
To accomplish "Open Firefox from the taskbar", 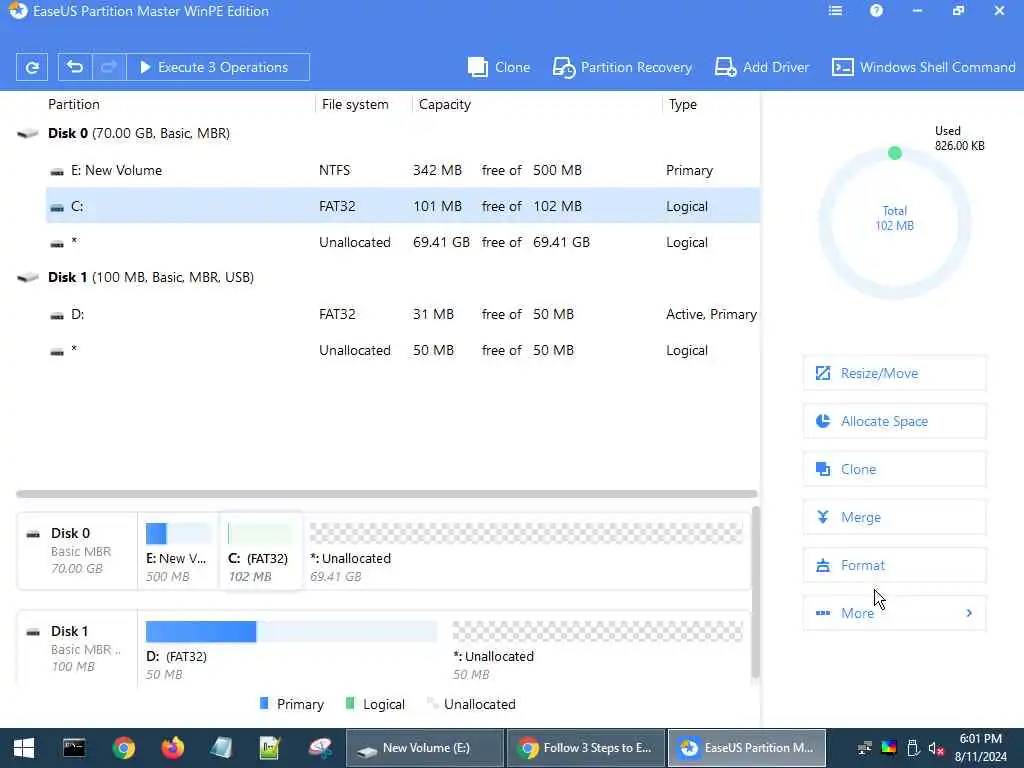I will pyautogui.click(x=172, y=748).
